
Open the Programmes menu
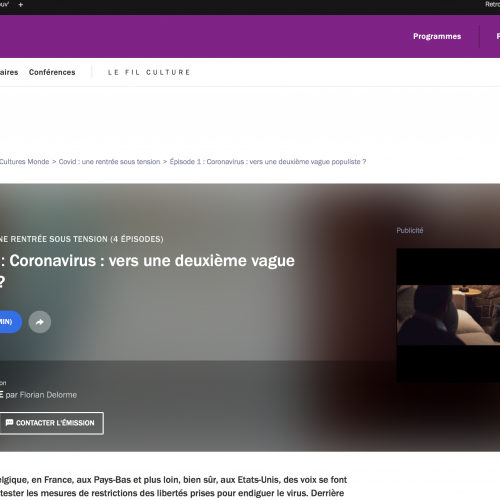pos(437,36)
